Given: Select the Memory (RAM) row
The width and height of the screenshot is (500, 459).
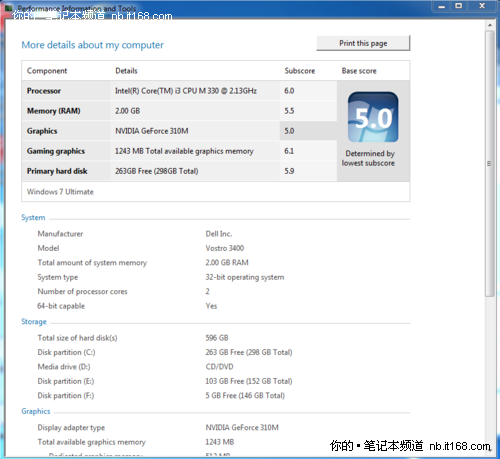Looking at the screenshot, I should coord(179,111).
